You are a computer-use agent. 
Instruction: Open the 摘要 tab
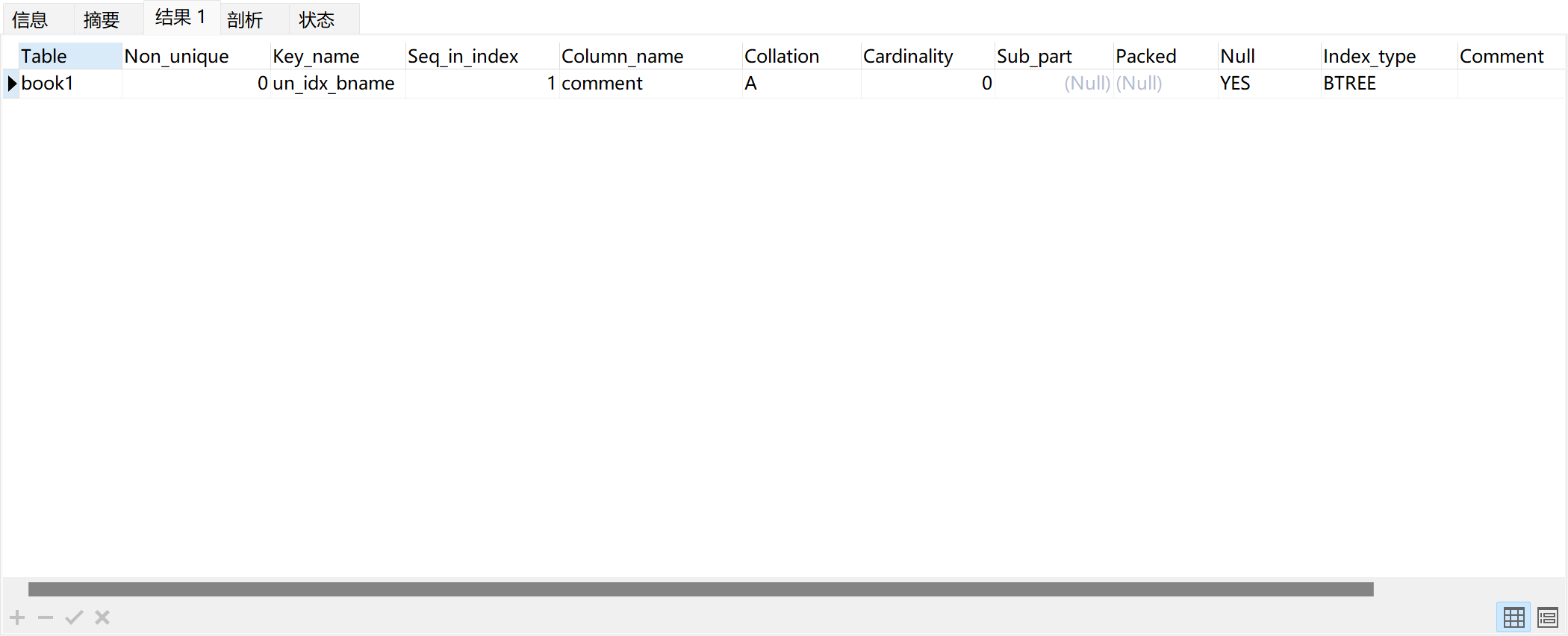(102, 19)
